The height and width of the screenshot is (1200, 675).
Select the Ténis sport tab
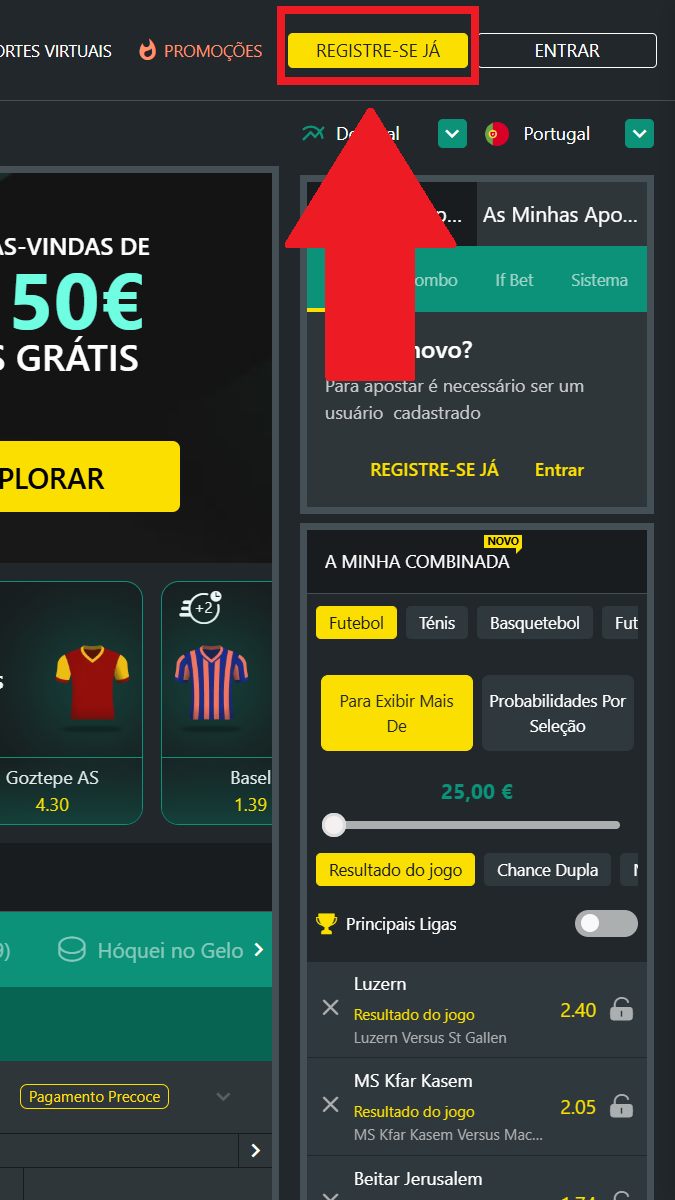coord(437,623)
